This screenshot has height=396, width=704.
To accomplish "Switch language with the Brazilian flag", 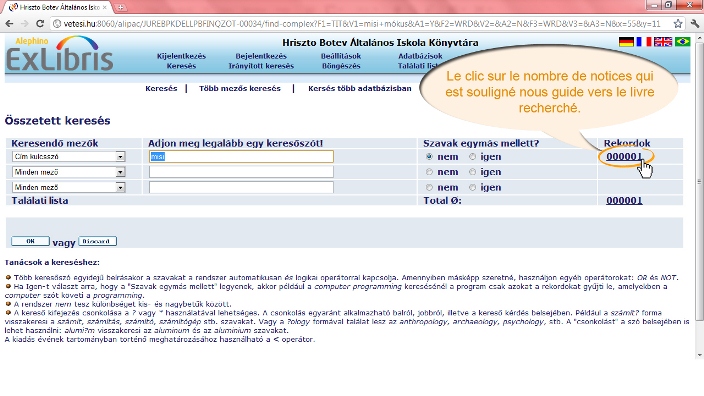I will [682, 42].
